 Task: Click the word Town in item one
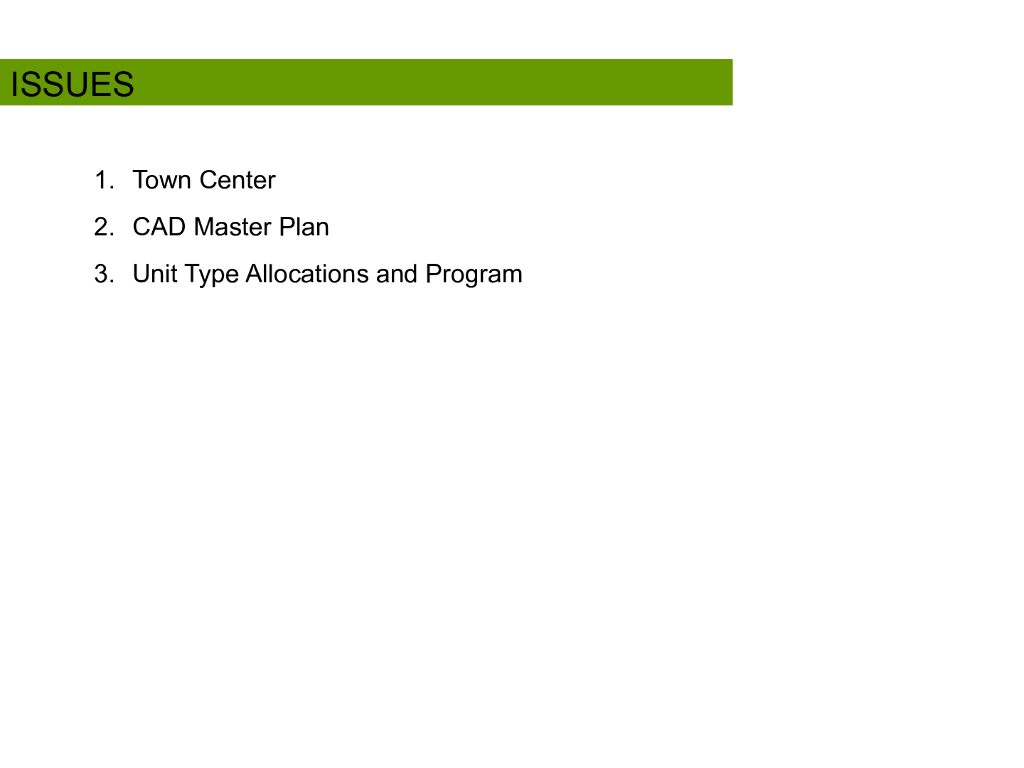tap(162, 180)
